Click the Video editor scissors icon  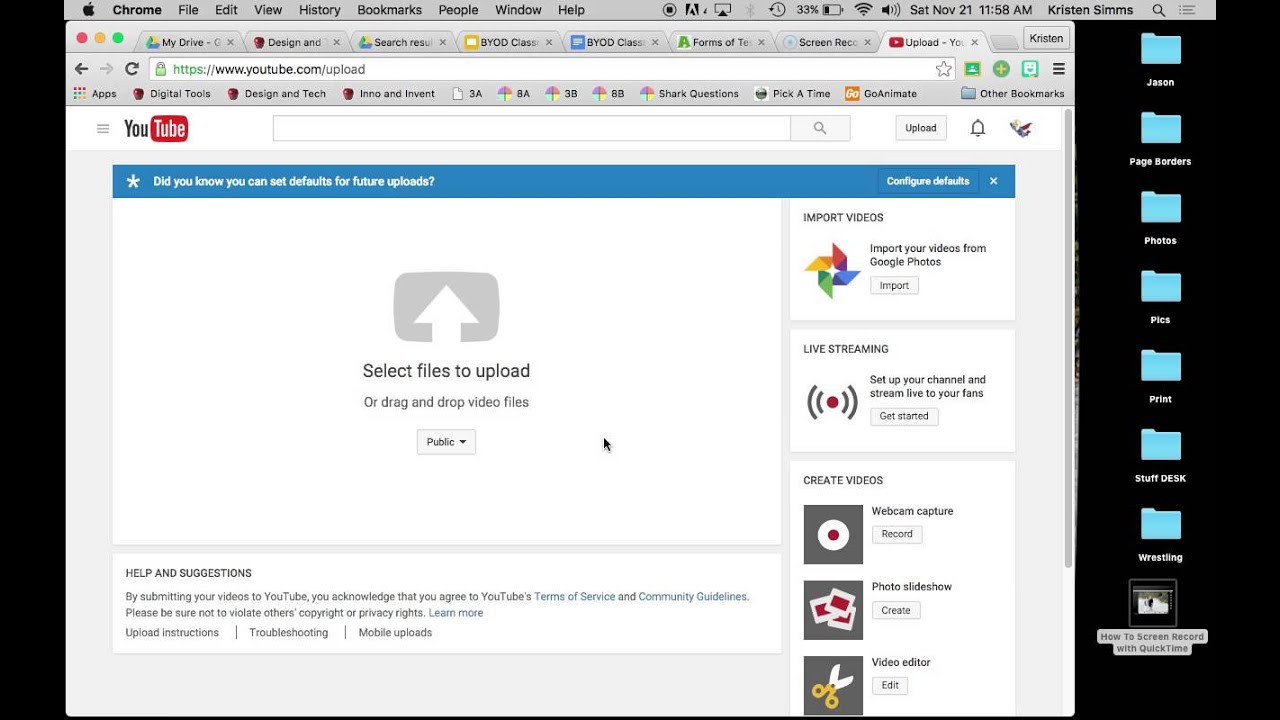[x=833, y=686]
